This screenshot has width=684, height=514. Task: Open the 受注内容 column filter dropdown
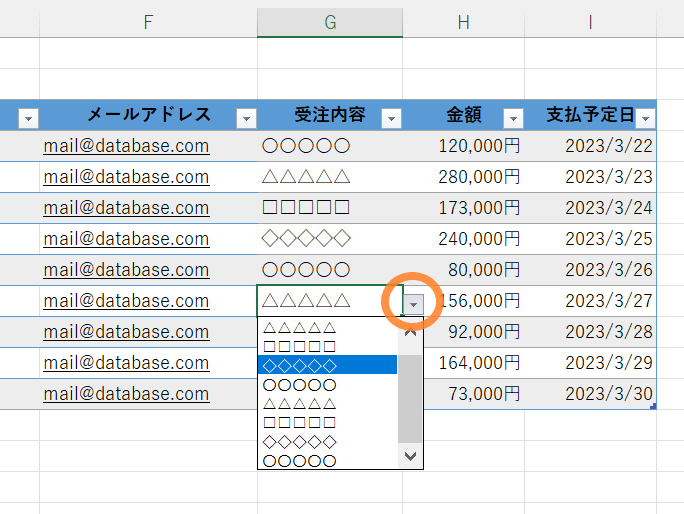coord(391,118)
